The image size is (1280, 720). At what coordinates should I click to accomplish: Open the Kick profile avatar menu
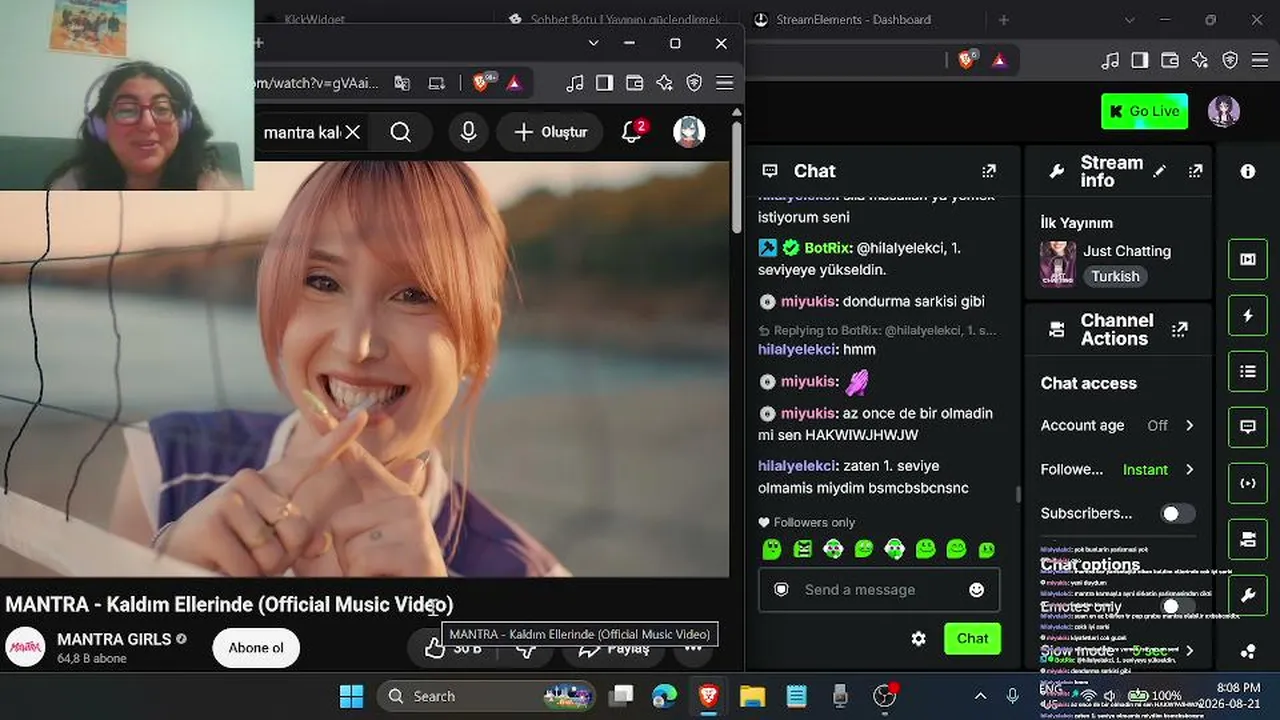tap(1224, 111)
